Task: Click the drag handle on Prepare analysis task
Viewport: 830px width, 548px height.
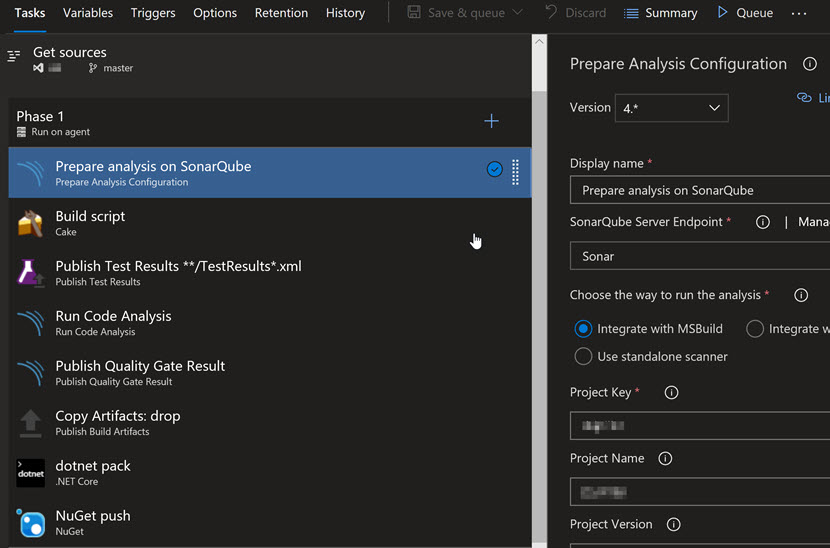Action: pyautogui.click(x=515, y=172)
